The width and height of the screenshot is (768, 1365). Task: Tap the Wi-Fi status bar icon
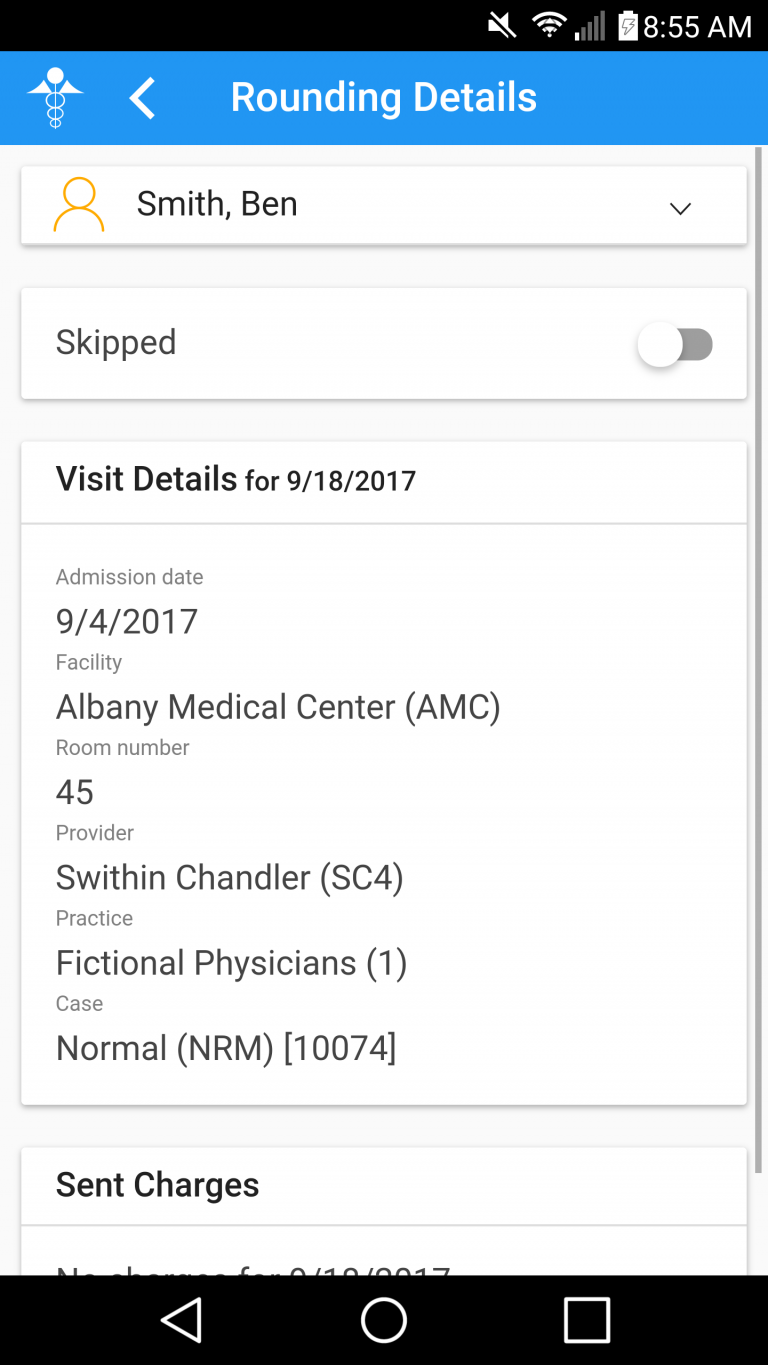click(548, 25)
